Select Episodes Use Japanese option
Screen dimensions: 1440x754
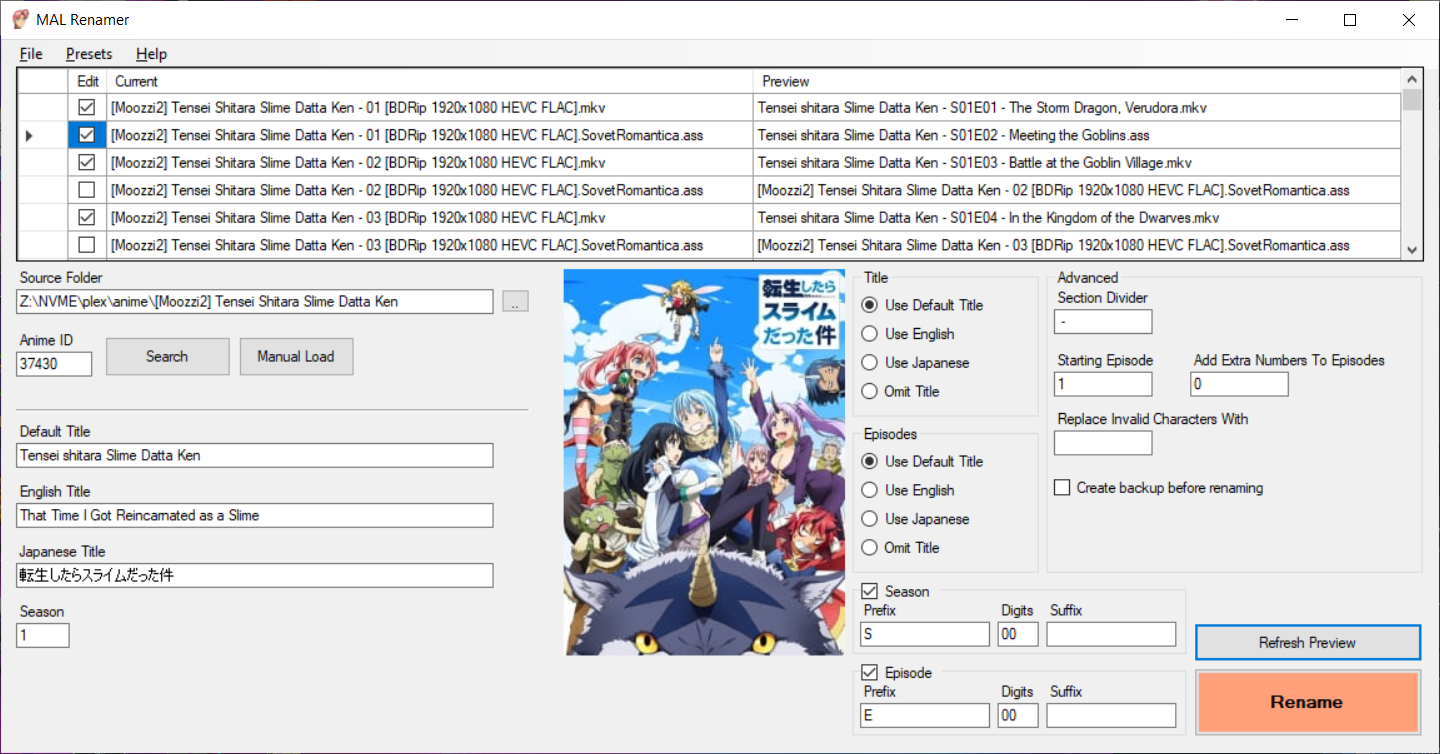[x=915, y=519]
